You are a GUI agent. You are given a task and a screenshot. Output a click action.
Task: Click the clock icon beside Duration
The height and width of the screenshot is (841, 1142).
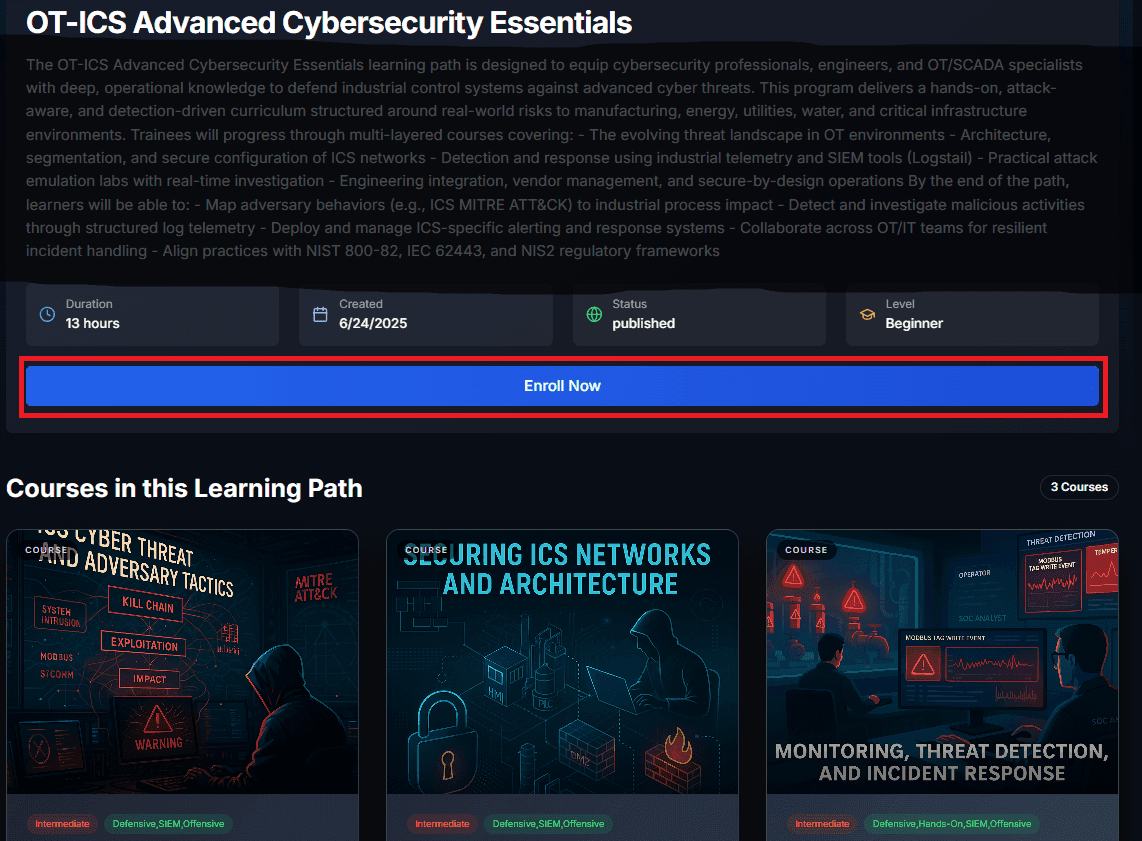pos(47,315)
